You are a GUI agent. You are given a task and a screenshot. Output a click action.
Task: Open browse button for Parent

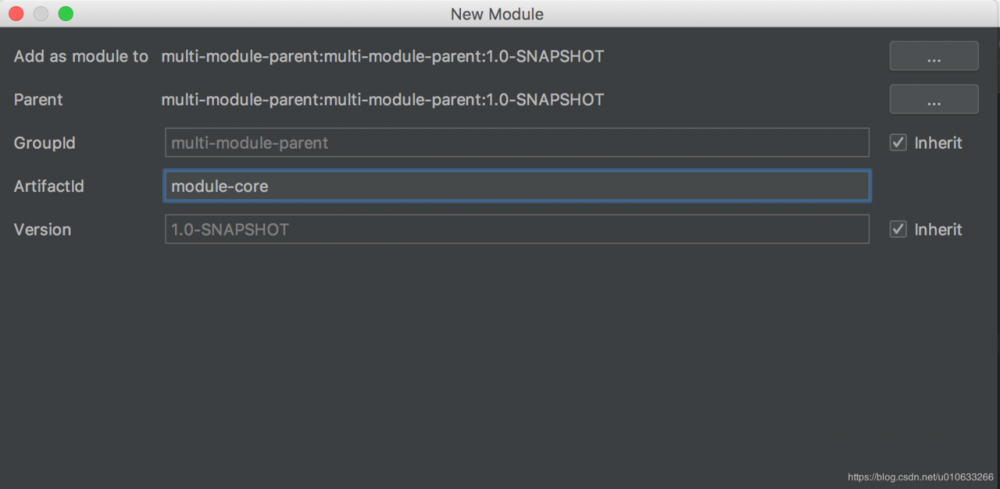933,100
